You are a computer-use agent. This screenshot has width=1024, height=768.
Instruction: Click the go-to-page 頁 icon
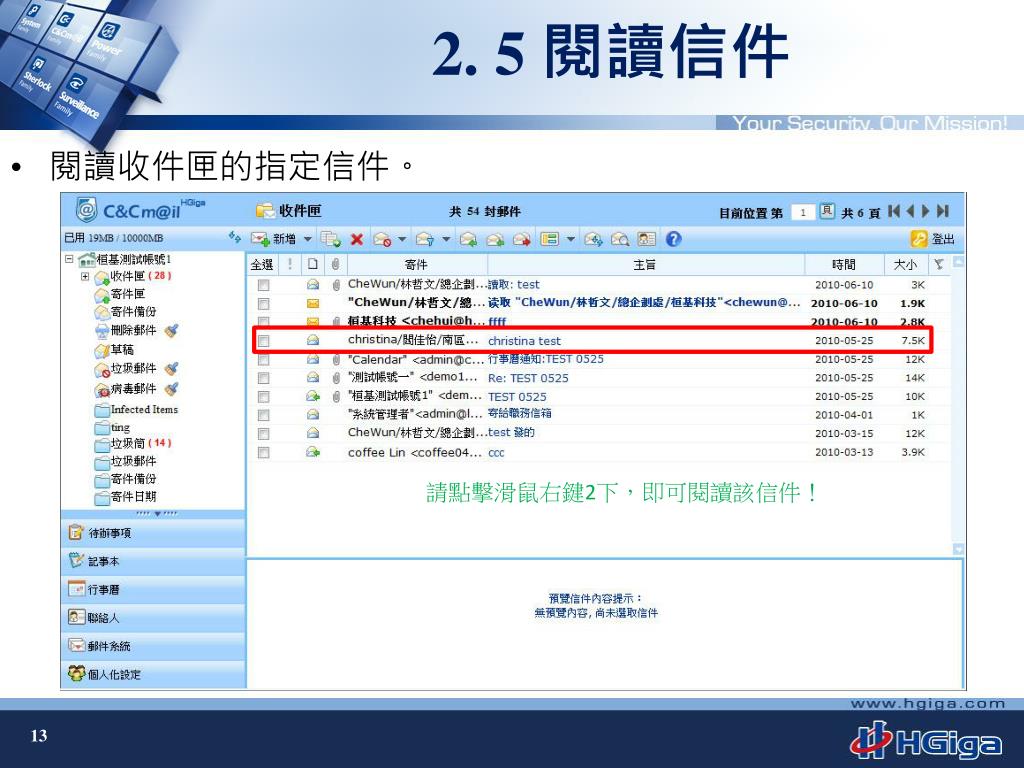pyautogui.click(x=827, y=211)
